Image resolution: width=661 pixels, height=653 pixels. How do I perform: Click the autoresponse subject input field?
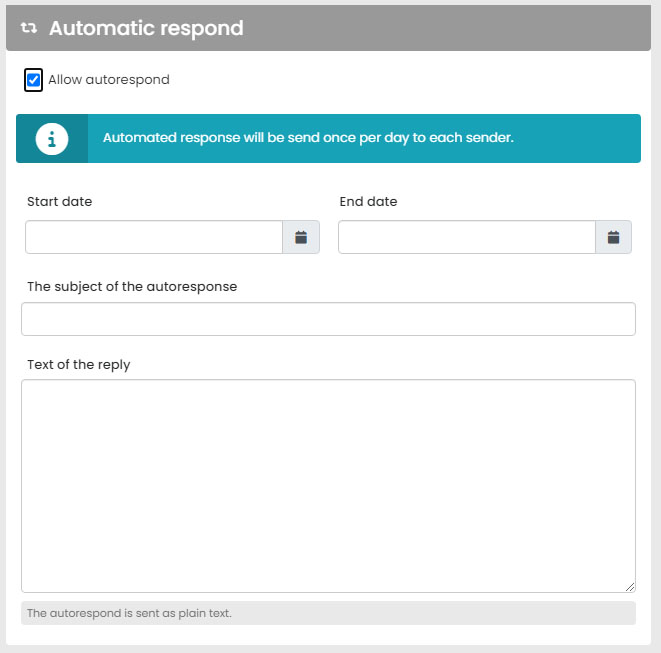328,319
